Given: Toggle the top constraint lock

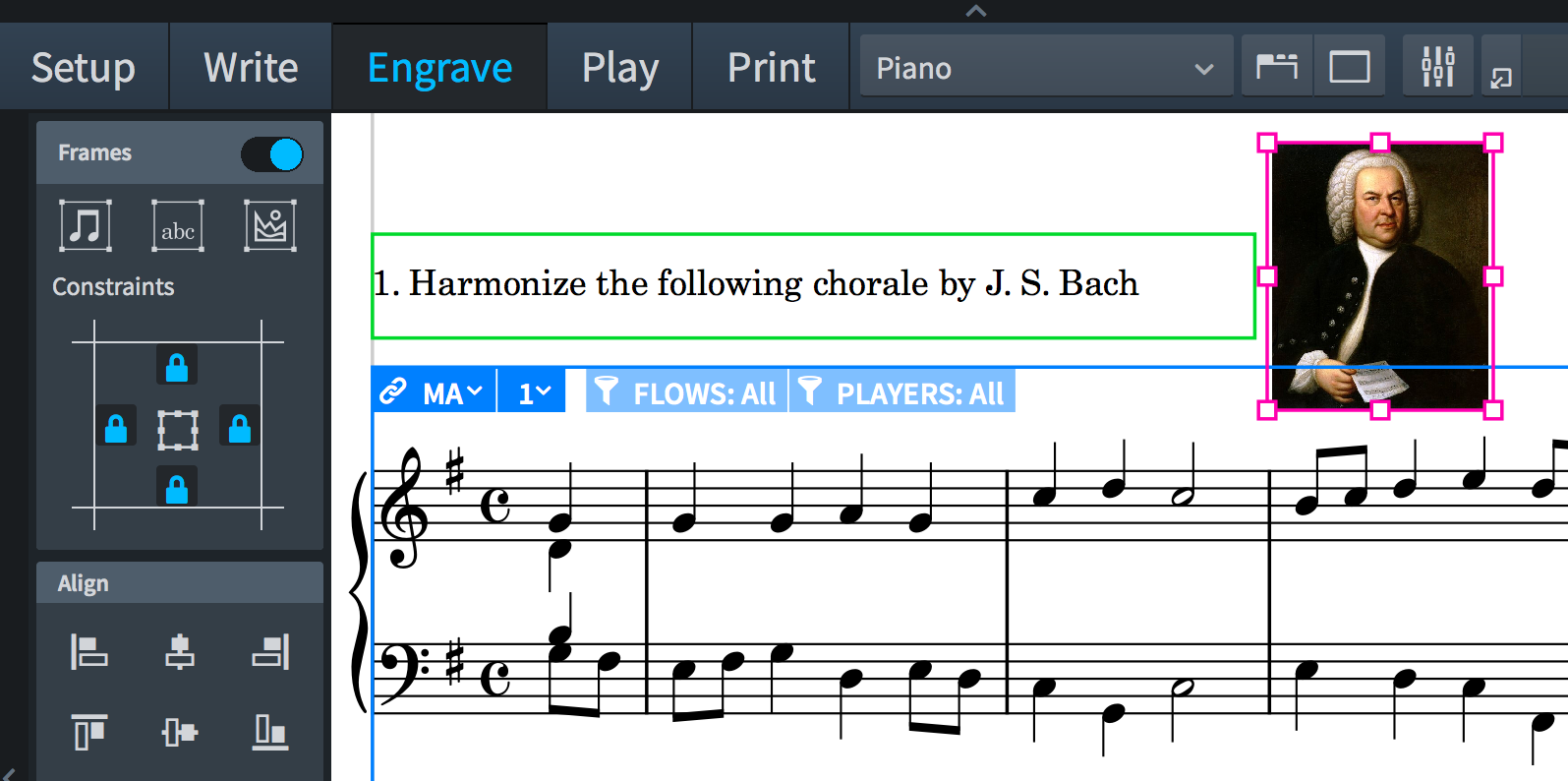Looking at the screenshot, I should (x=177, y=366).
